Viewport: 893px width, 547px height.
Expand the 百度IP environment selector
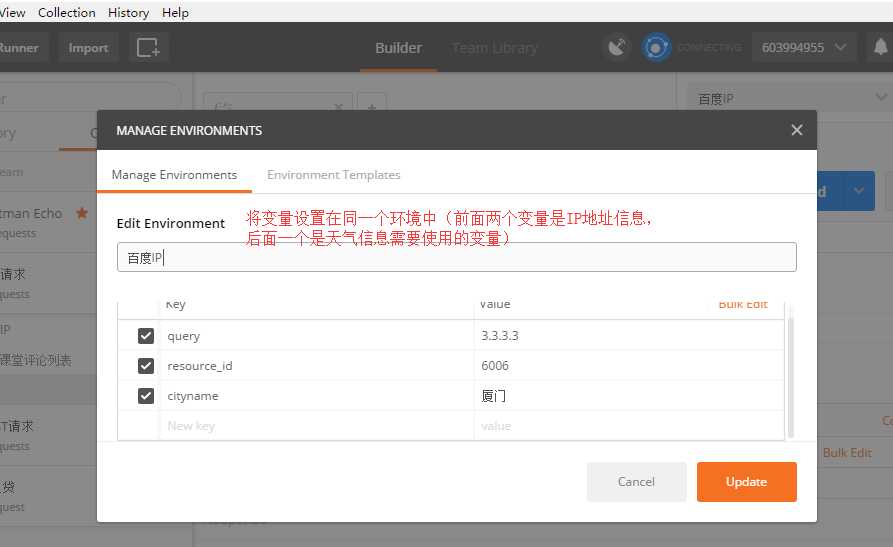coord(788,99)
